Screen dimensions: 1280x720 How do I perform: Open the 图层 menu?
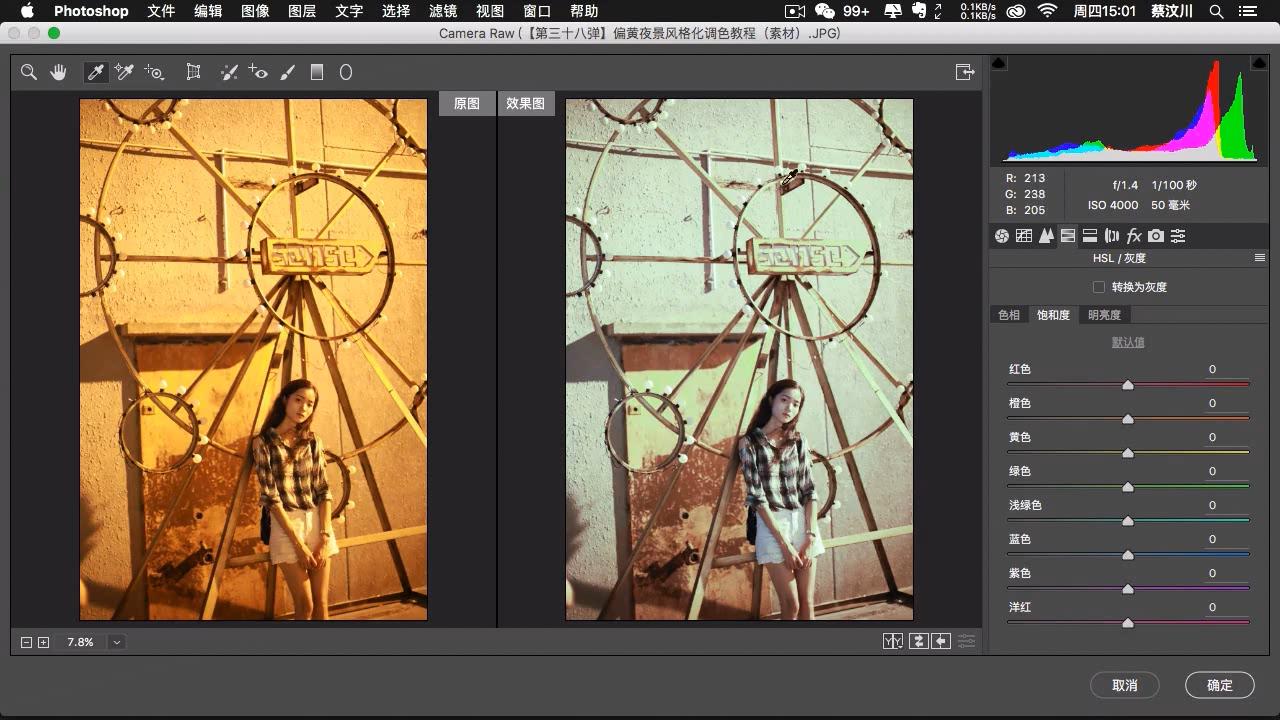click(x=302, y=11)
